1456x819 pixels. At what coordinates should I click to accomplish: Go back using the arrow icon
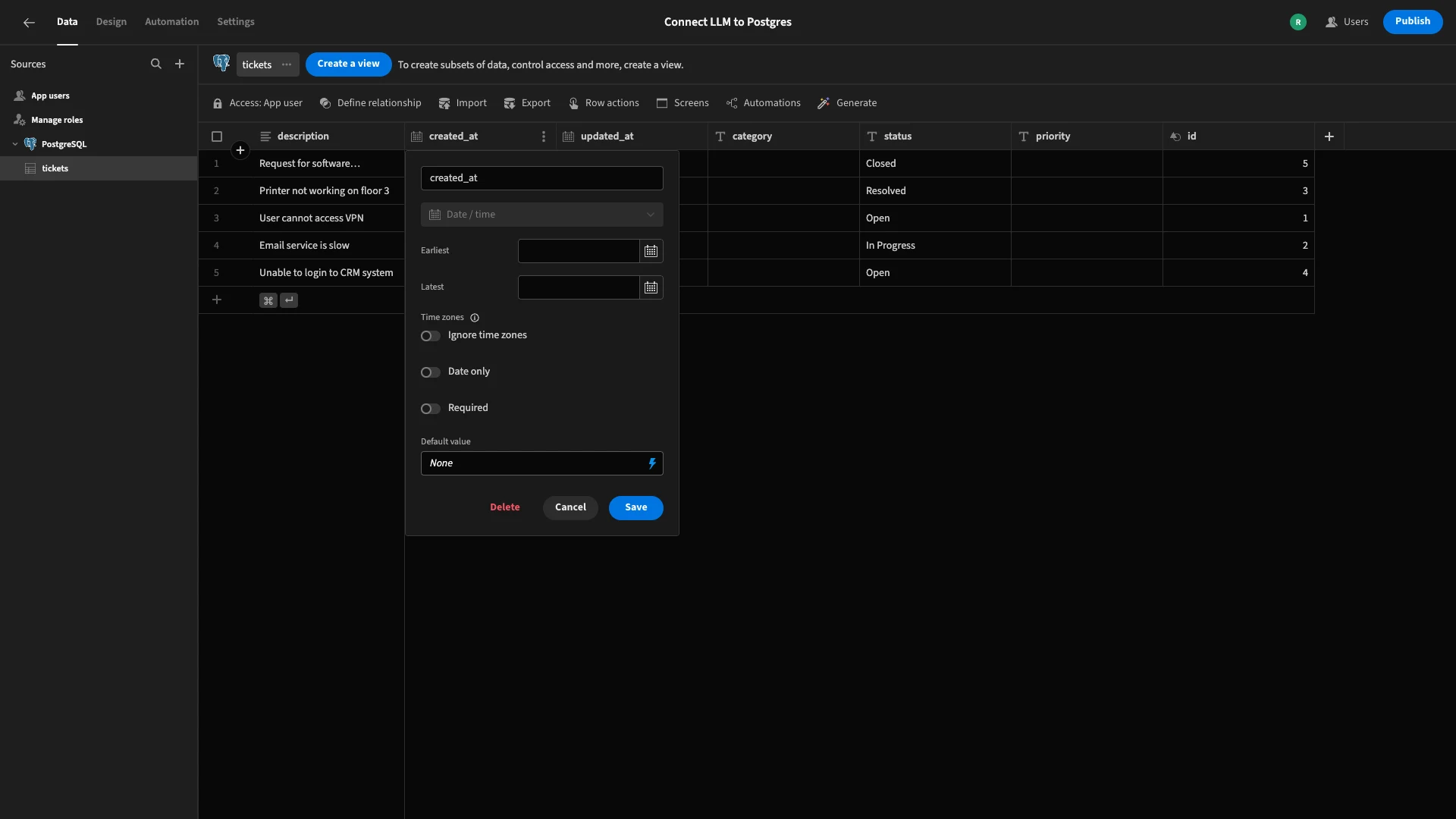[29, 23]
